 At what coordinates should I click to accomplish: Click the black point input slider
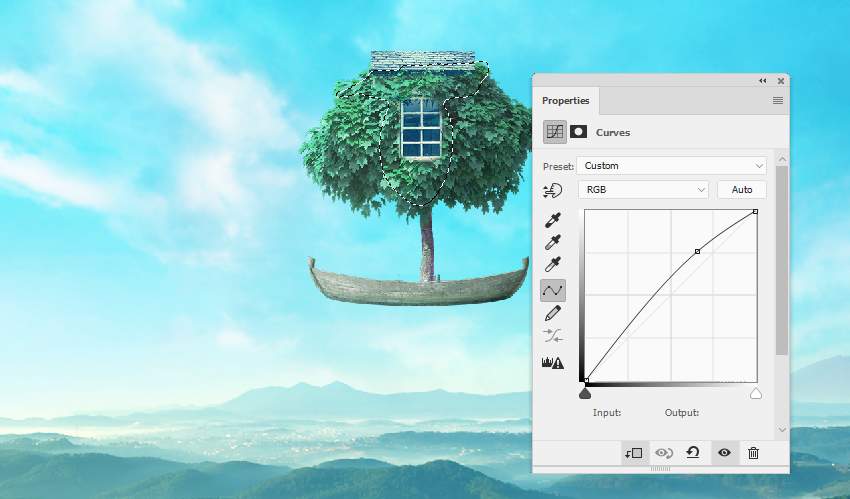tap(584, 393)
